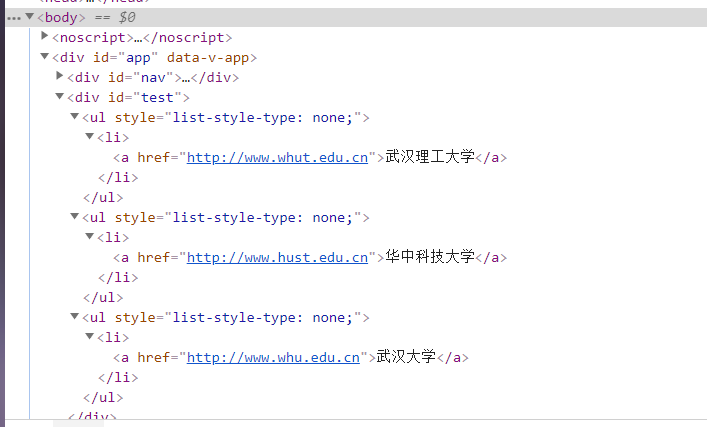Viewport: 707px width, 427px height.
Task: Select the body tag text
Action: point(61,18)
